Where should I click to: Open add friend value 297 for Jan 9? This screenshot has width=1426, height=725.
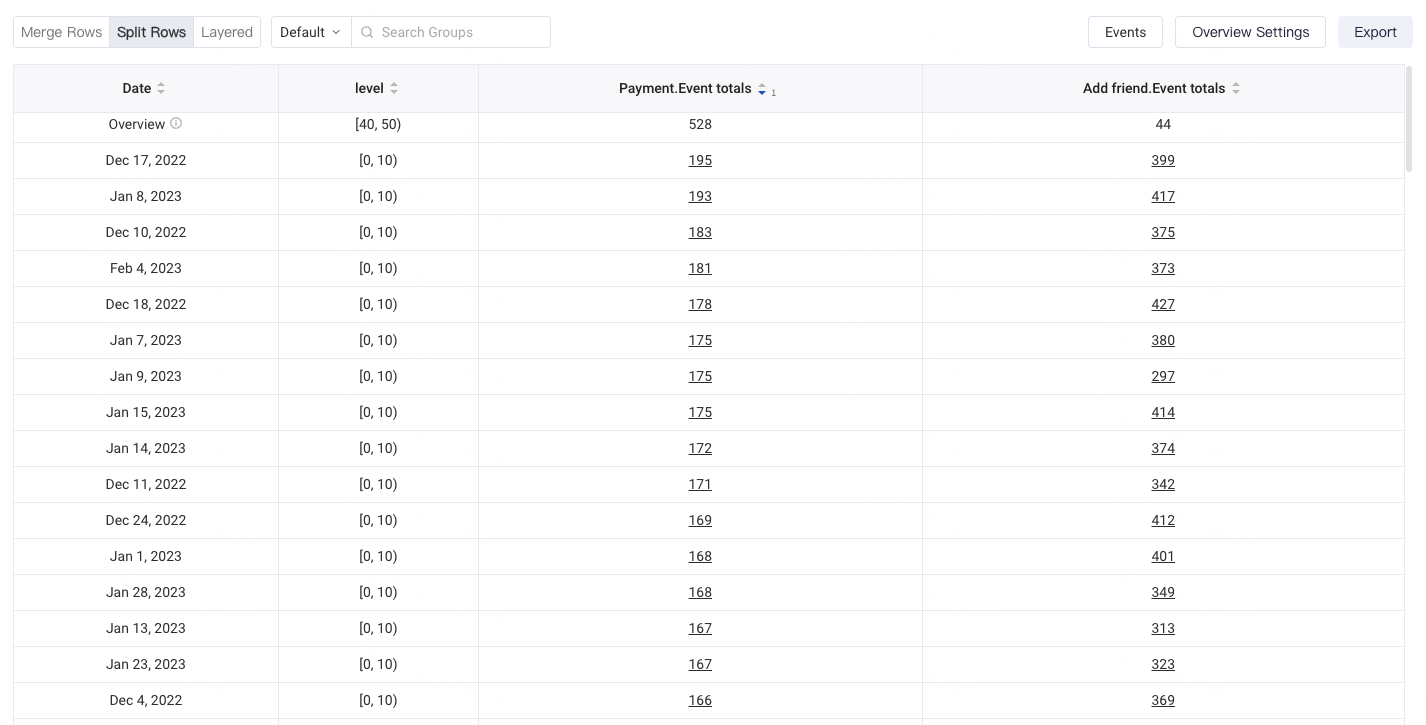[1163, 376]
